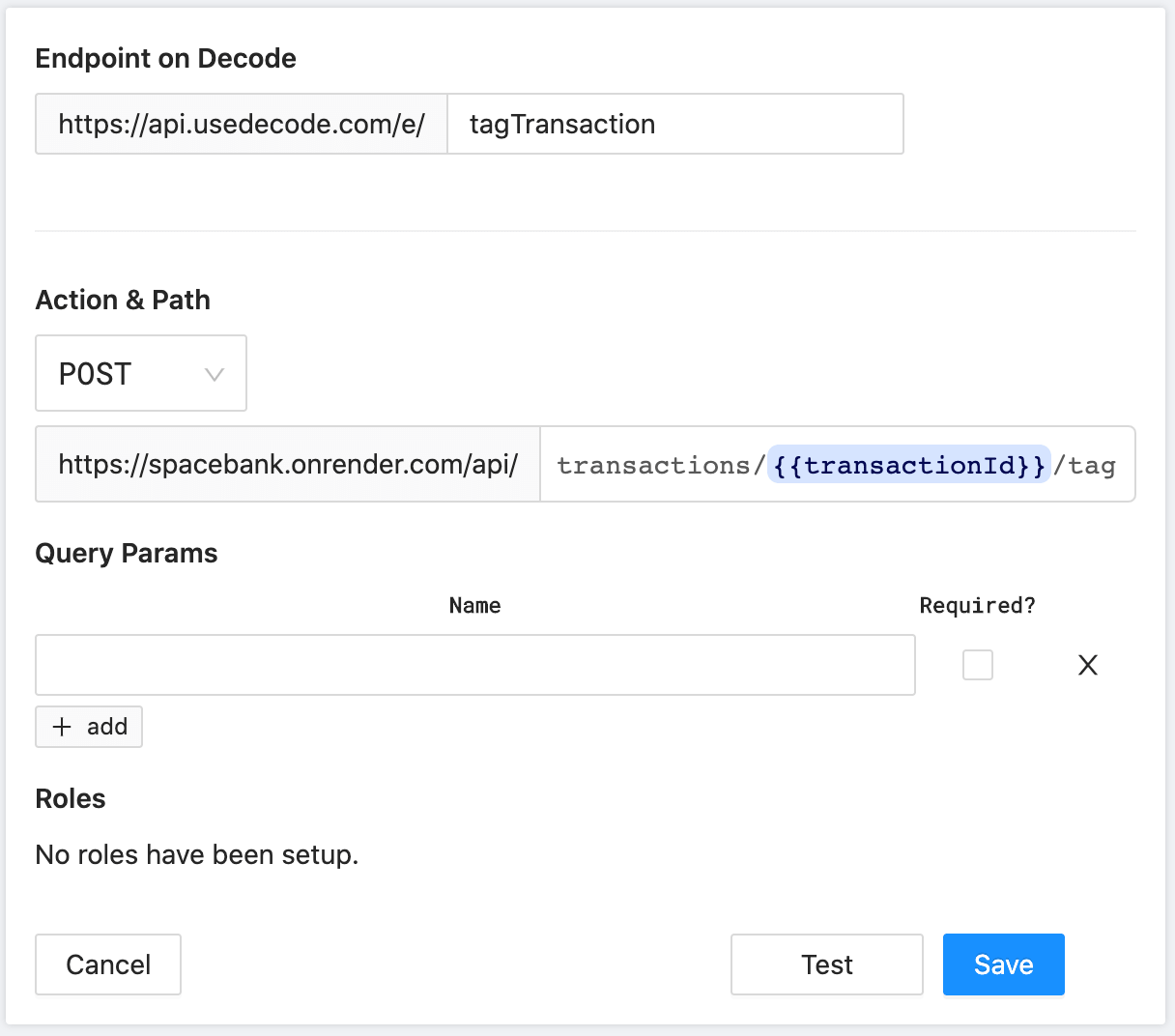Viewport: 1175px width, 1036px height.
Task: Toggle the Required checkbox for the query param
Action: pyautogui.click(x=977, y=665)
